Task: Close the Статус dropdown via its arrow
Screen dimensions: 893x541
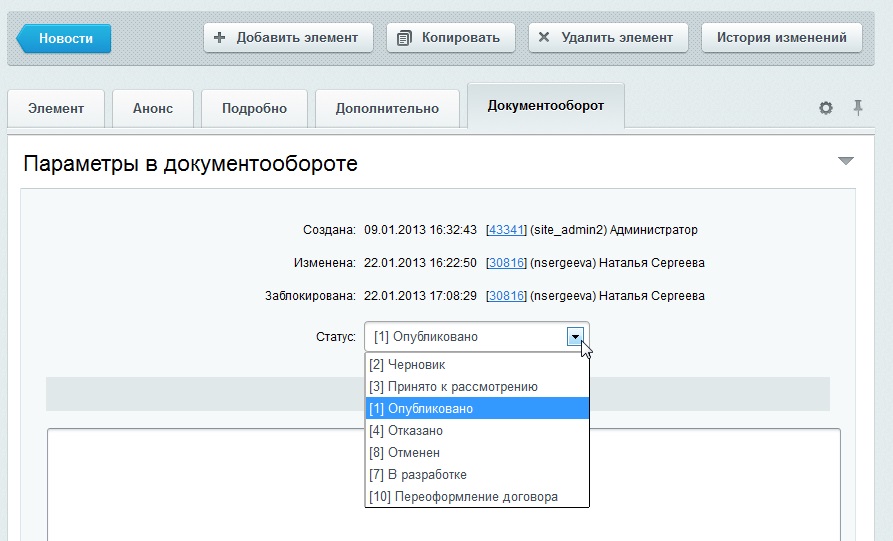Action: [x=575, y=337]
